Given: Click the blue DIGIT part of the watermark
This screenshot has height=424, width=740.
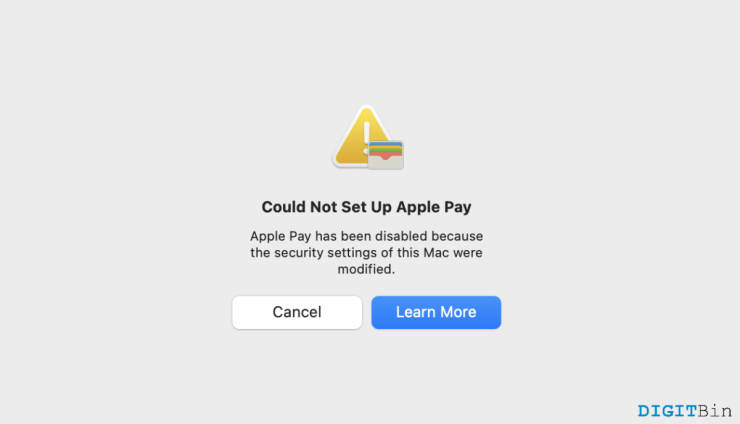Looking at the screenshot, I should 667,411.
